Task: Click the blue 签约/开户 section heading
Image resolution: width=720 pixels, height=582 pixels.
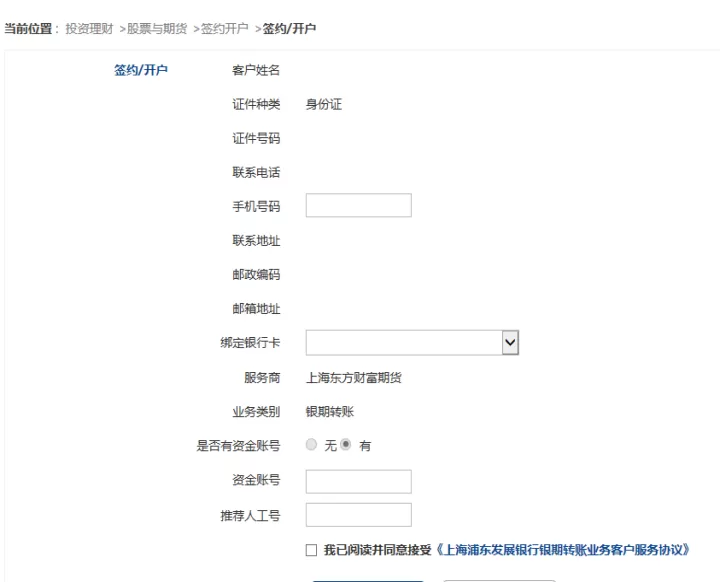Action: 141,70
